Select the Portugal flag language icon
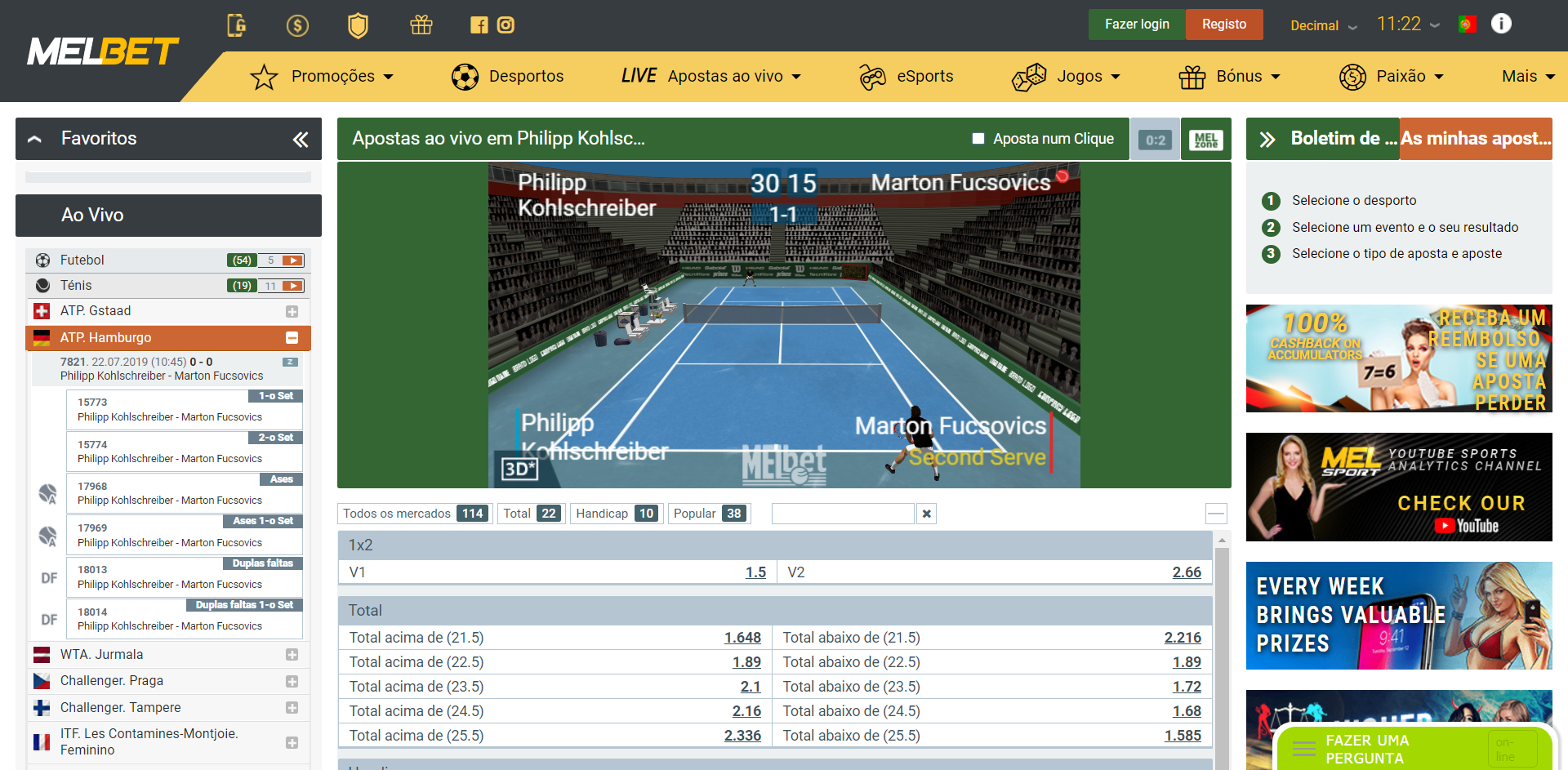Viewport: 1568px width, 770px height. (1467, 24)
